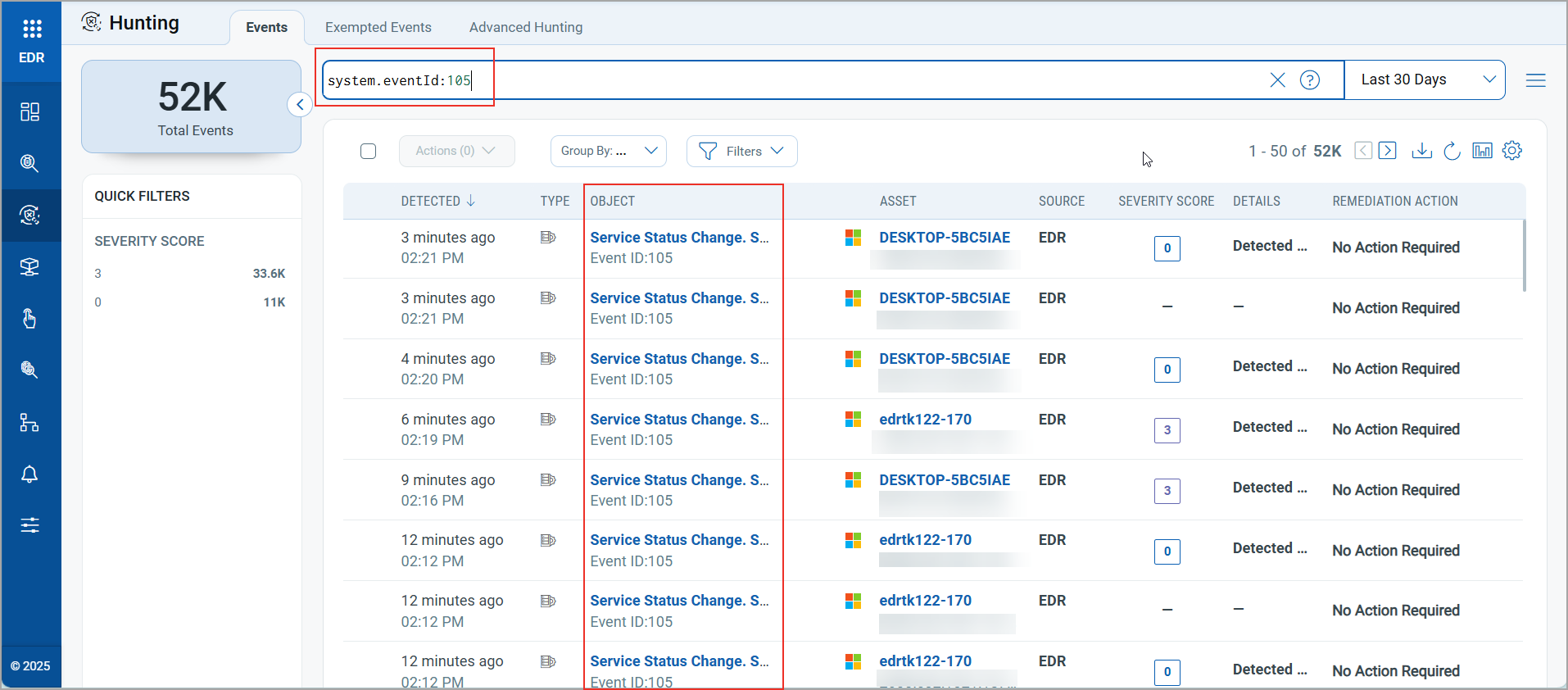Expand the Filters dropdown
Viewport: 1568px width, 690px height.
[x=741, y=151]
